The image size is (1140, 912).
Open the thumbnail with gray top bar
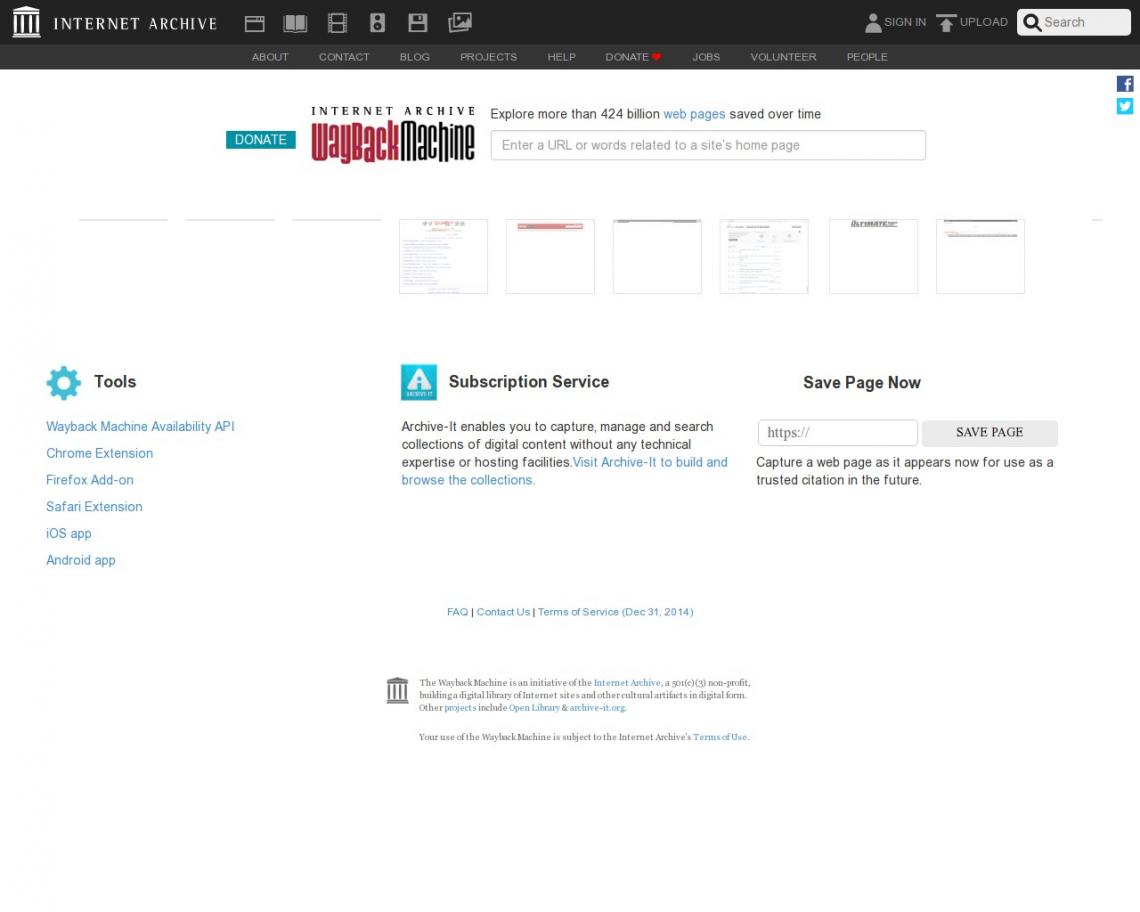657,257
